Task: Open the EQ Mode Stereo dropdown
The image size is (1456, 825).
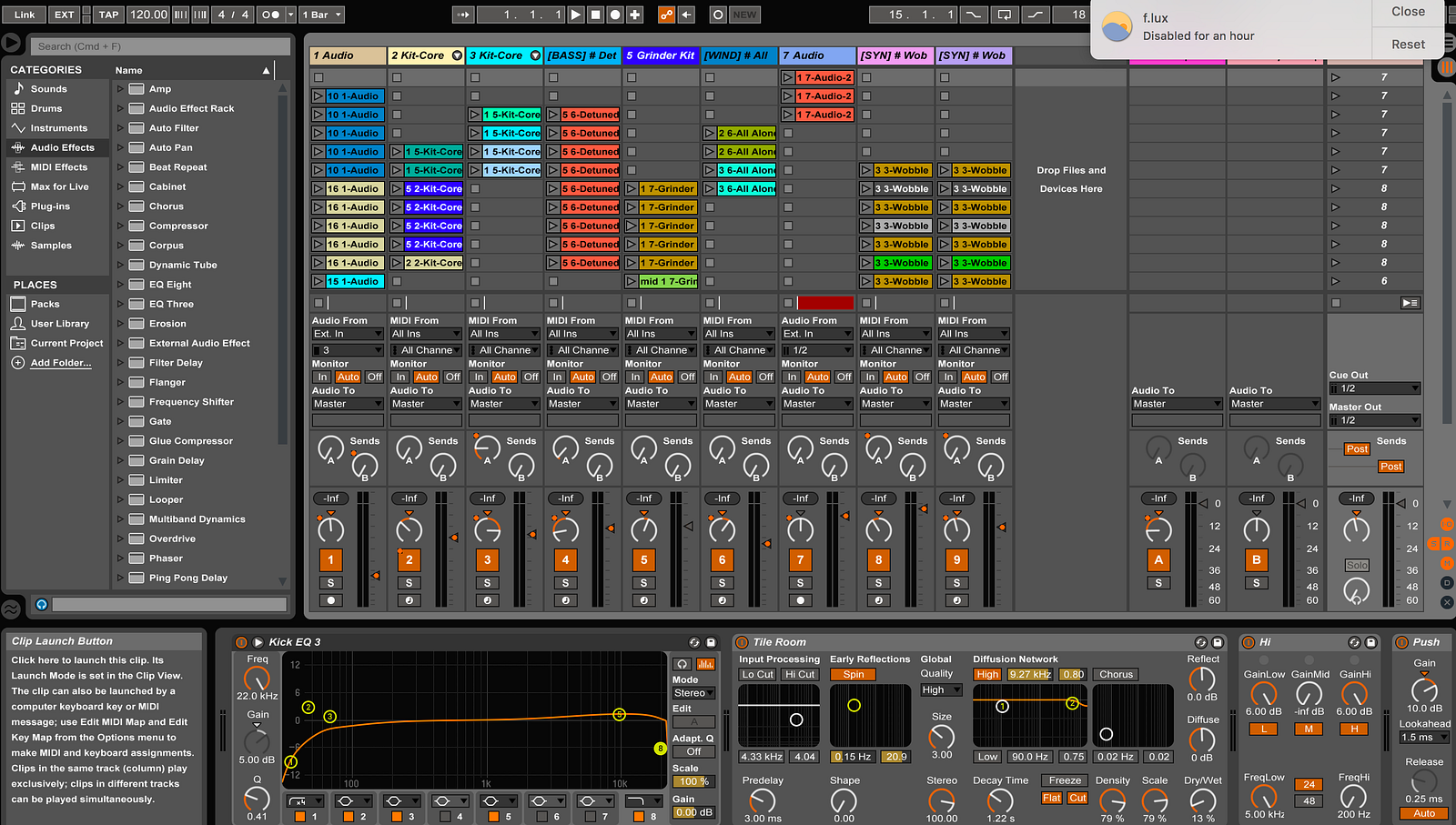Action: tap(693, 693)
